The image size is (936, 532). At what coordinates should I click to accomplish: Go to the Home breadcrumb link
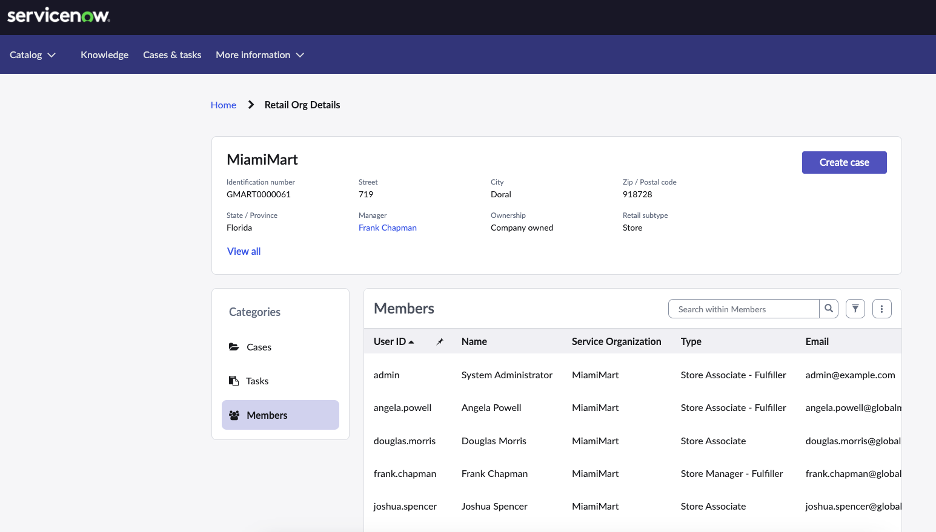pos(223,104)
